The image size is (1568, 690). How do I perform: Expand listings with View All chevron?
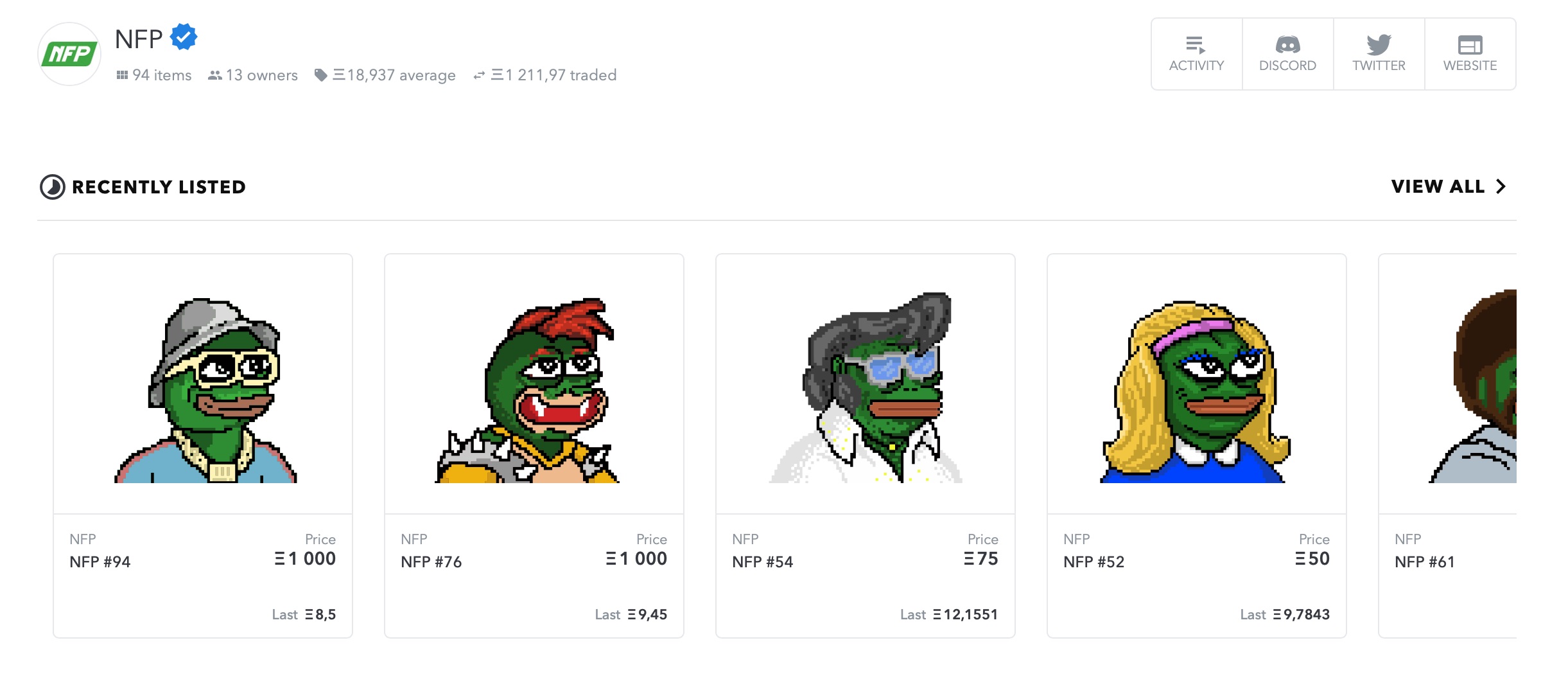(x=1501, y=186)
